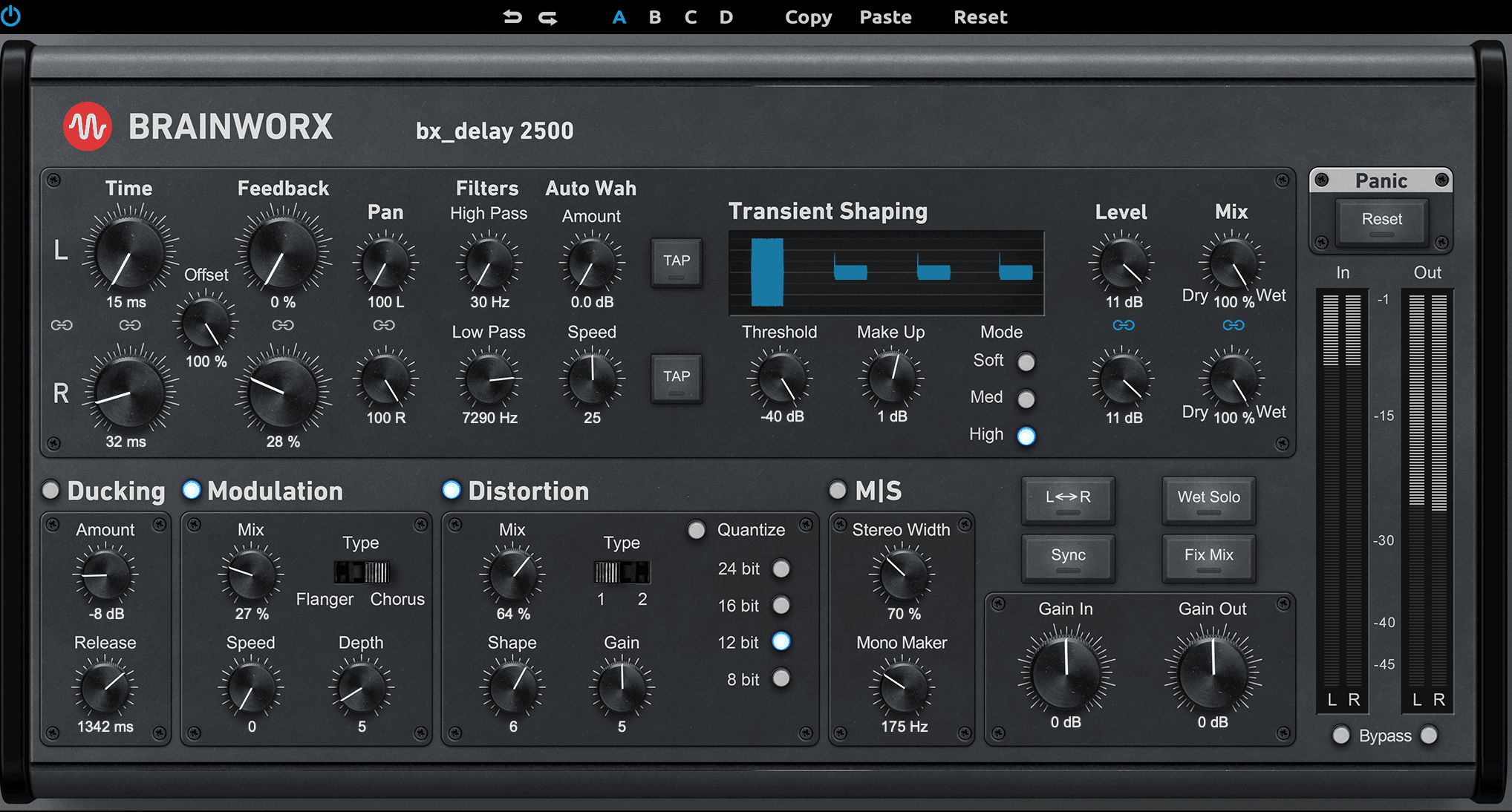Click Paste in the top bar
This screenshot has width=1512, height=812.
point(885,17)
